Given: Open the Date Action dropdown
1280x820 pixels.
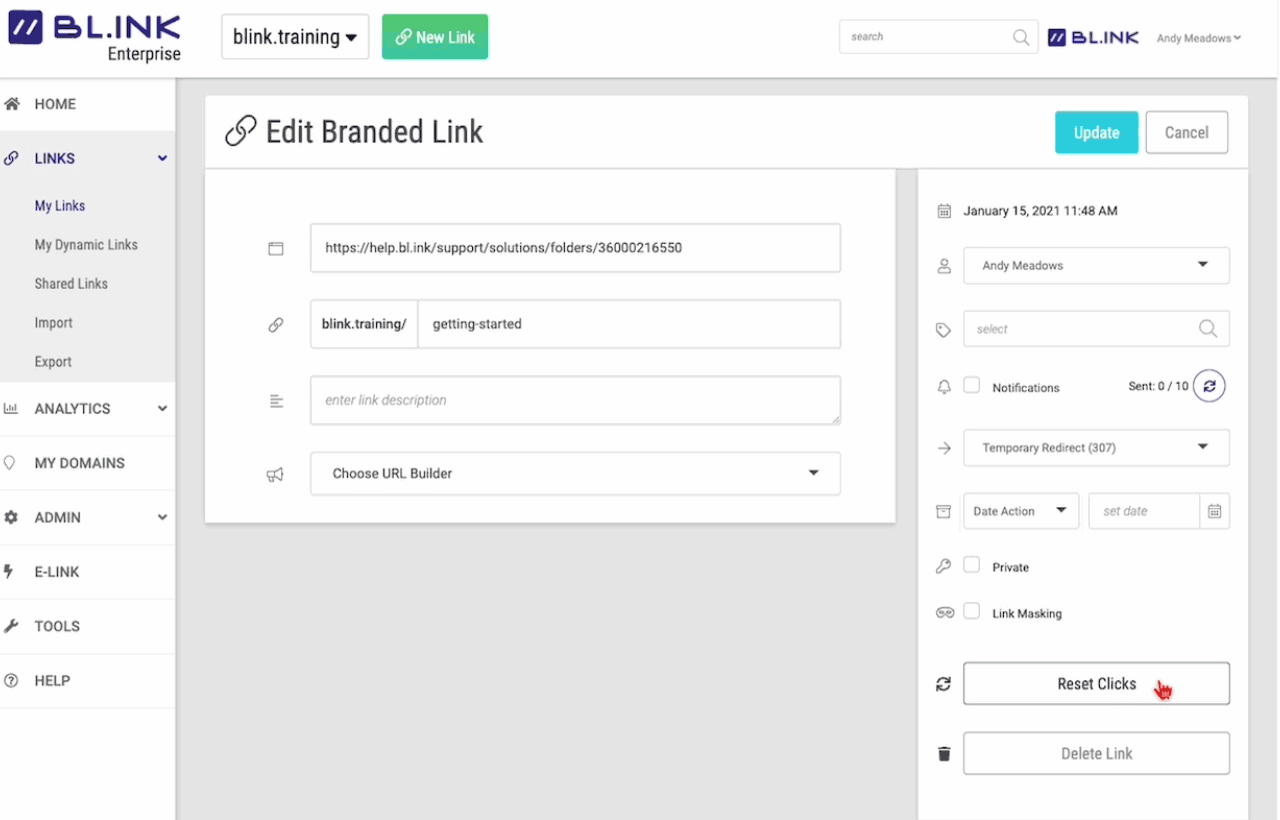Looking at the screenshot, I should coord(1020,511).
